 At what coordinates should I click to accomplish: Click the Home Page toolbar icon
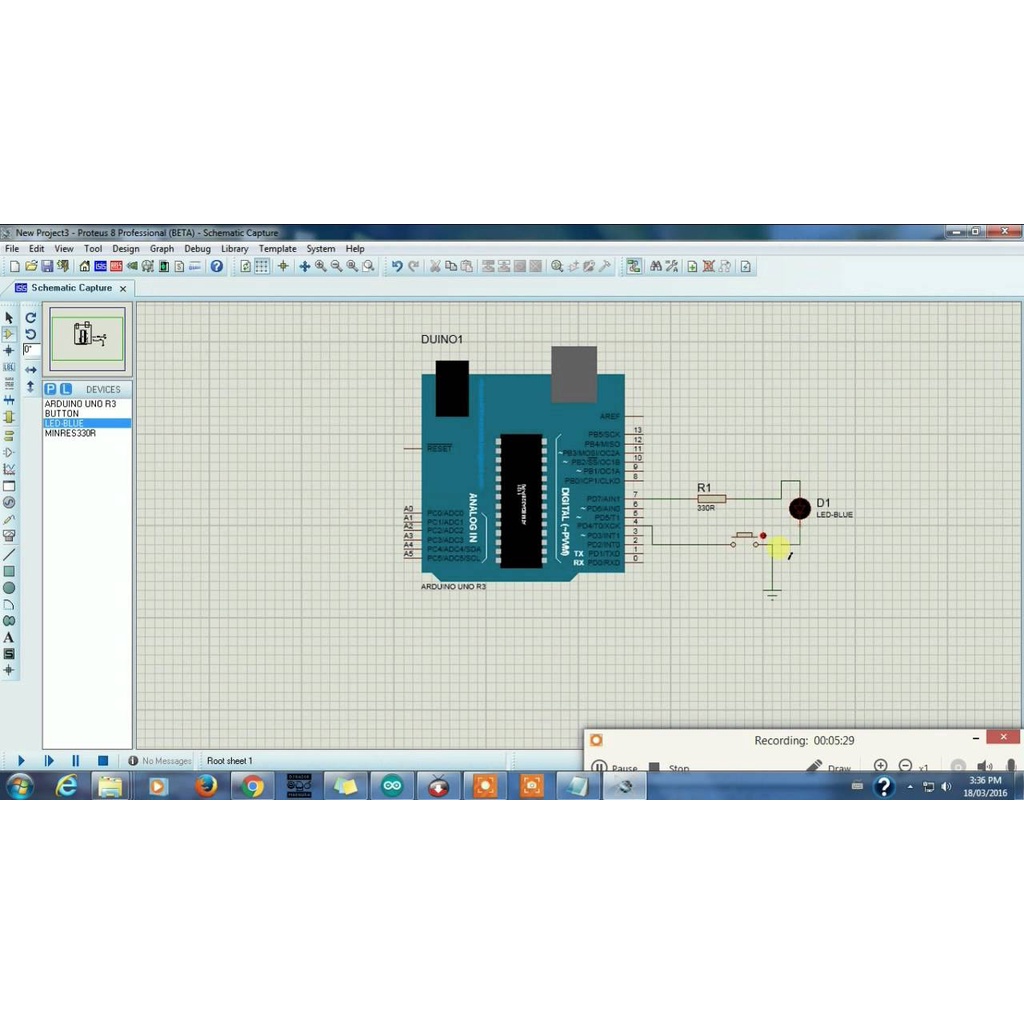84,266
